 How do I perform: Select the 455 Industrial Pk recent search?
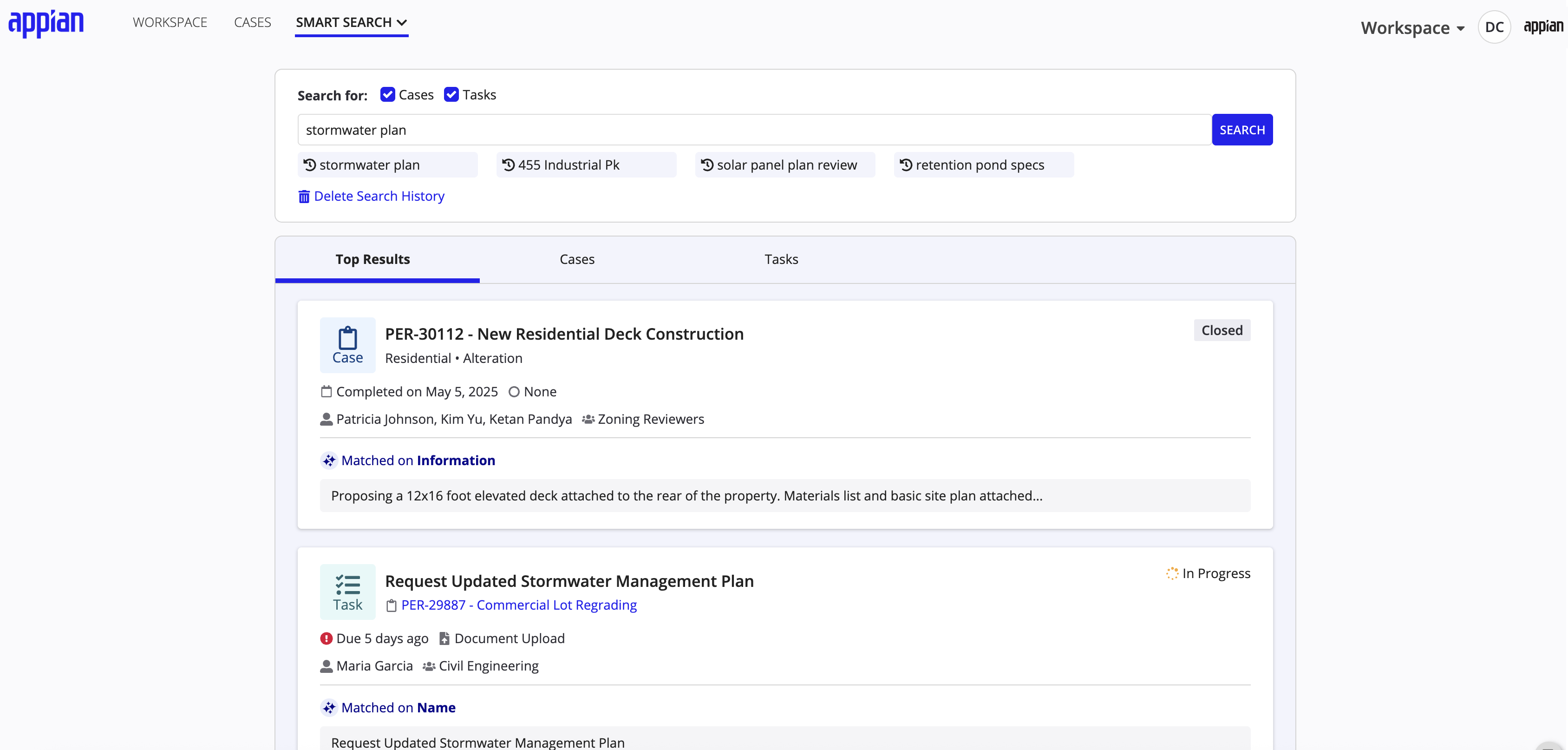pos(586,165)
